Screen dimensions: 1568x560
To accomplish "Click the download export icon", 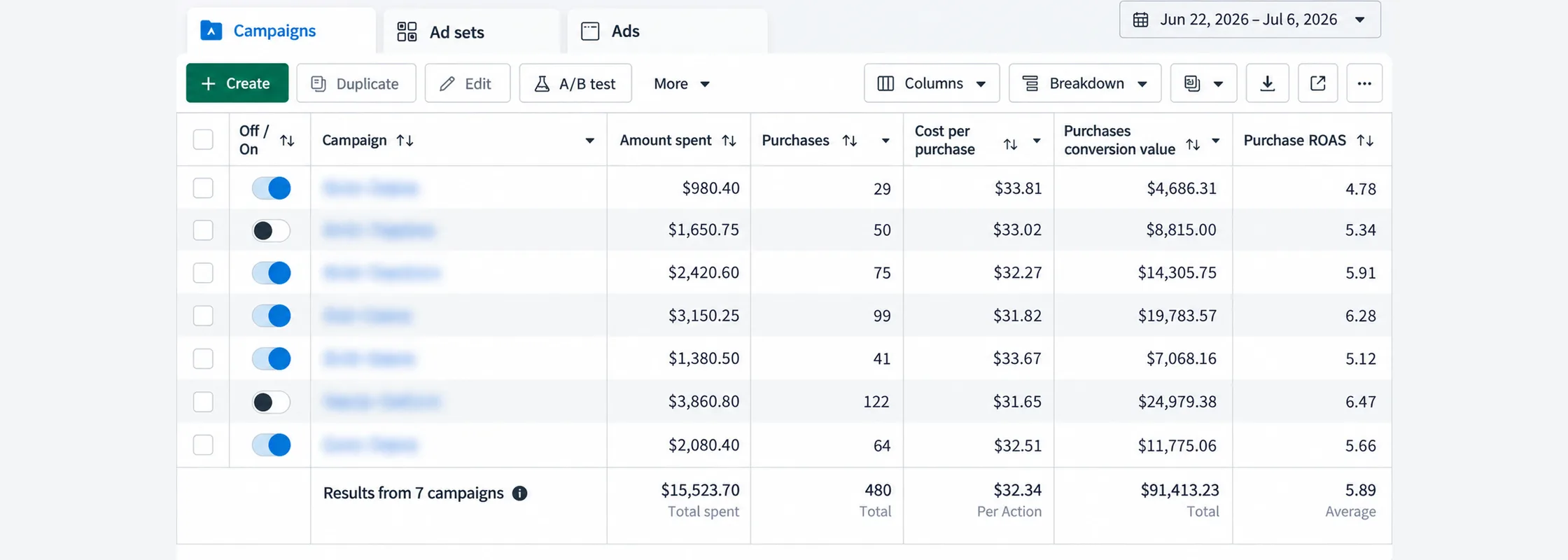I will pos(1267,83).
